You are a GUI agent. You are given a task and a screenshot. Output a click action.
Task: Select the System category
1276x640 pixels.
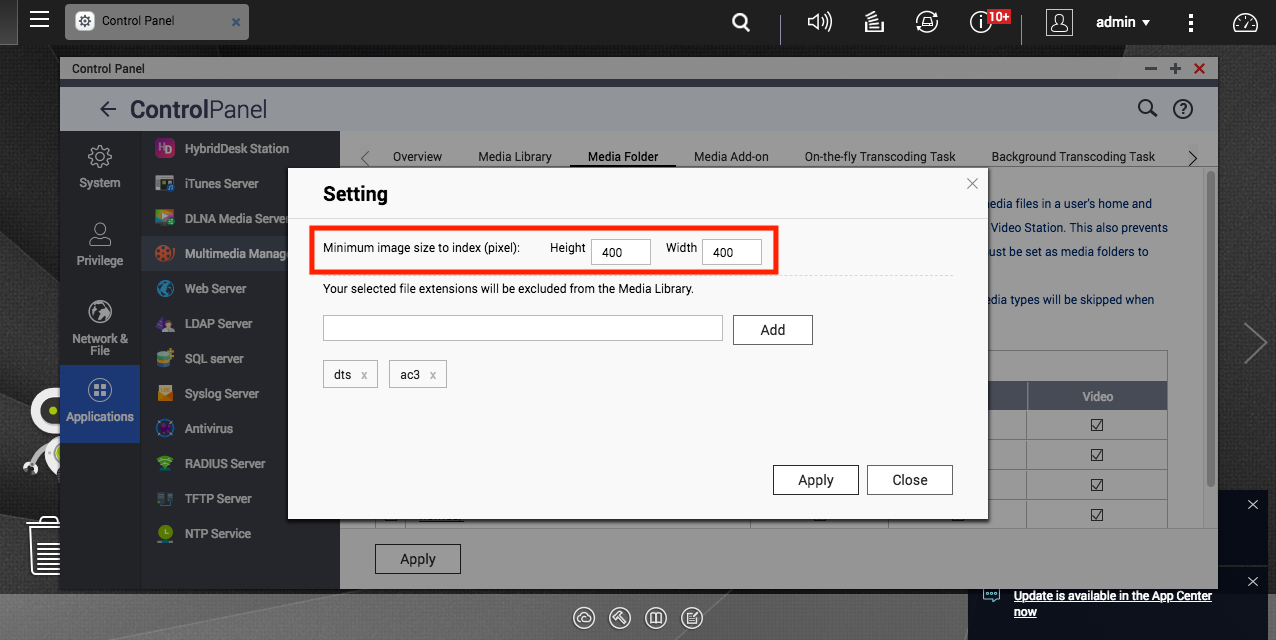pos(99,167)
